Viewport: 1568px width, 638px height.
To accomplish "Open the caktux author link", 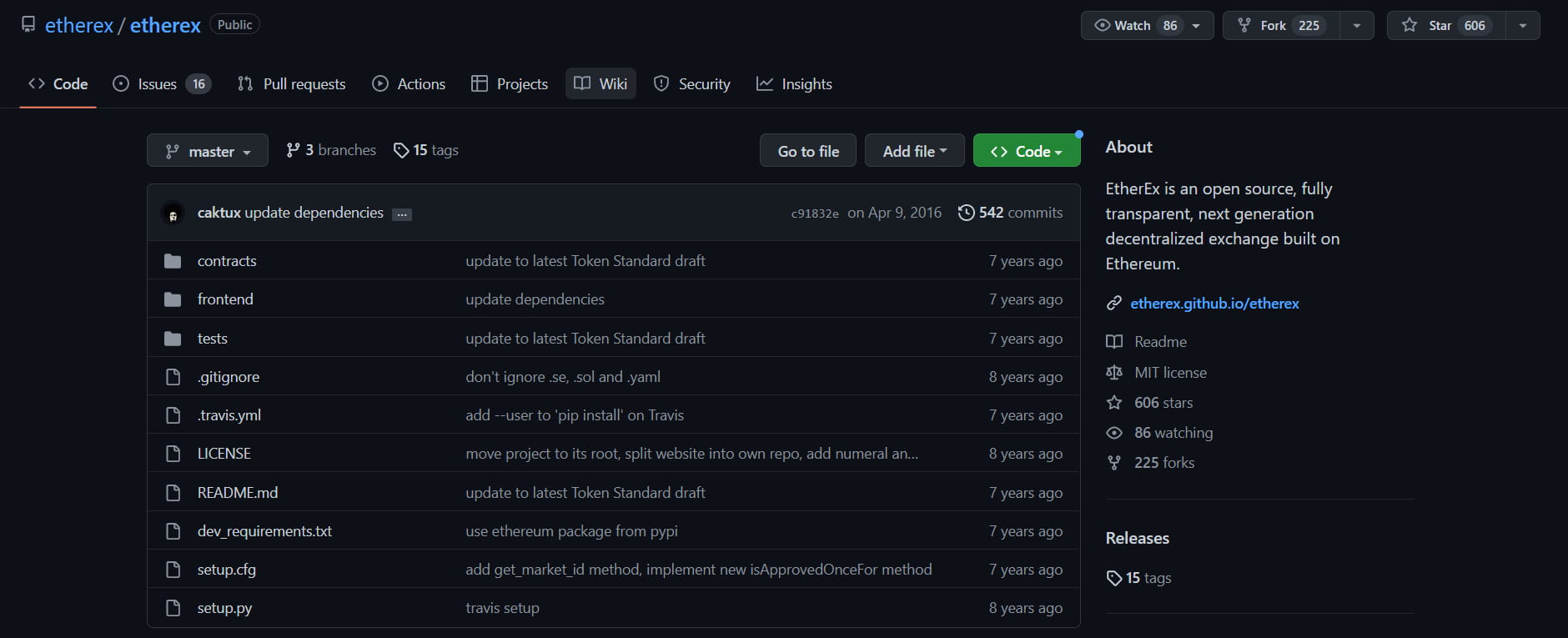I will click(x=219, y=213).
